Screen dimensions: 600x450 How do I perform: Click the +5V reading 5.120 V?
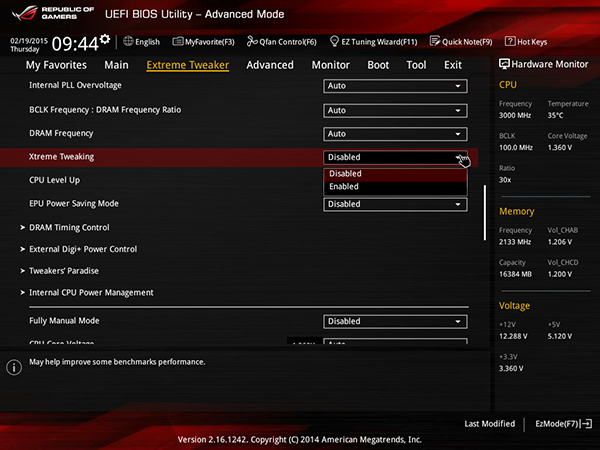[x=560, y=336]
